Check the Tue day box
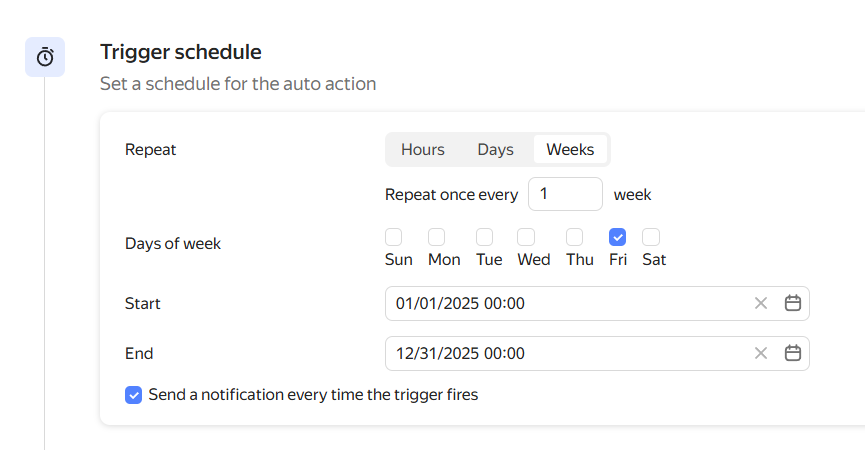 [484, 237]
